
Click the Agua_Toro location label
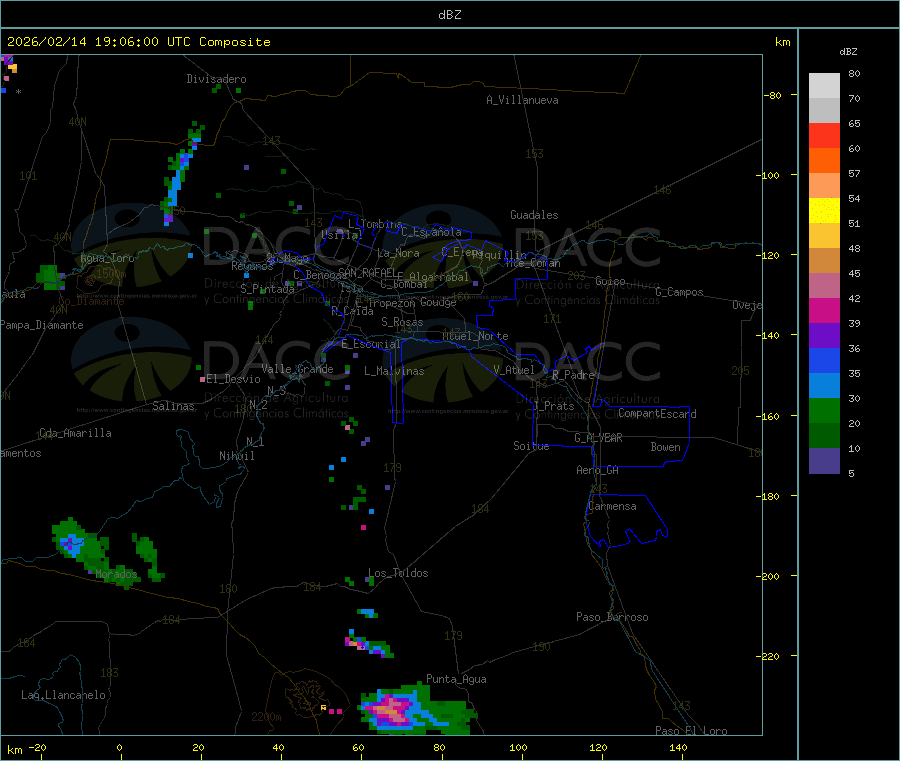(107, 258)
